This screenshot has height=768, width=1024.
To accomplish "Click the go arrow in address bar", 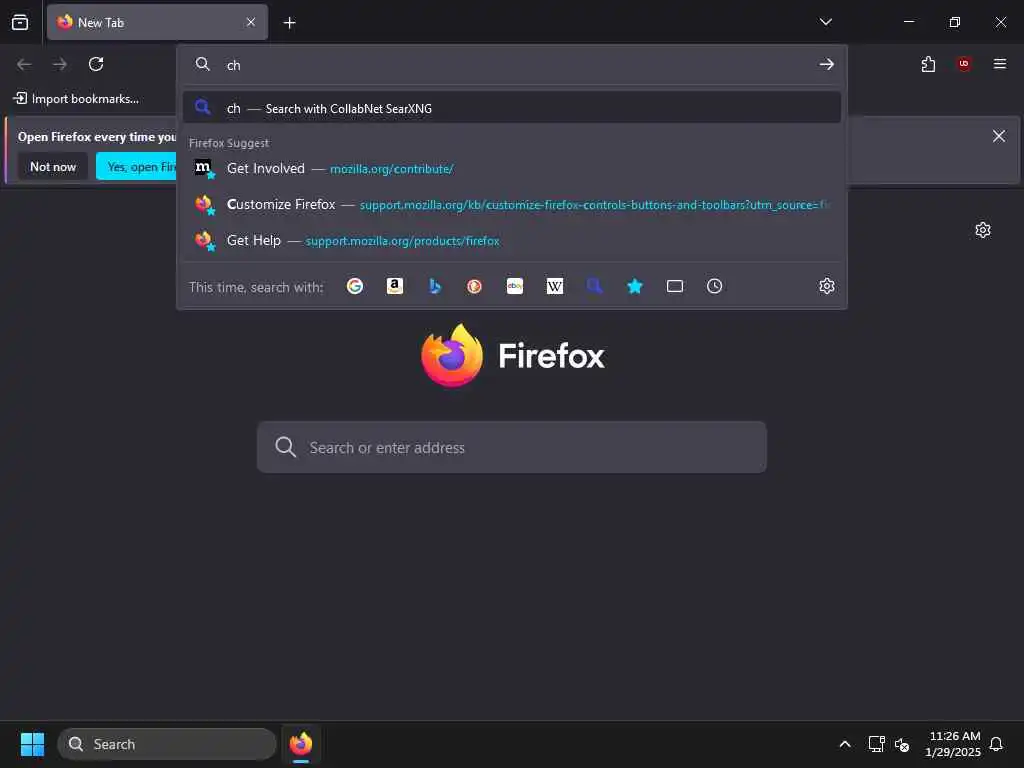I will [x=827, y=64].
